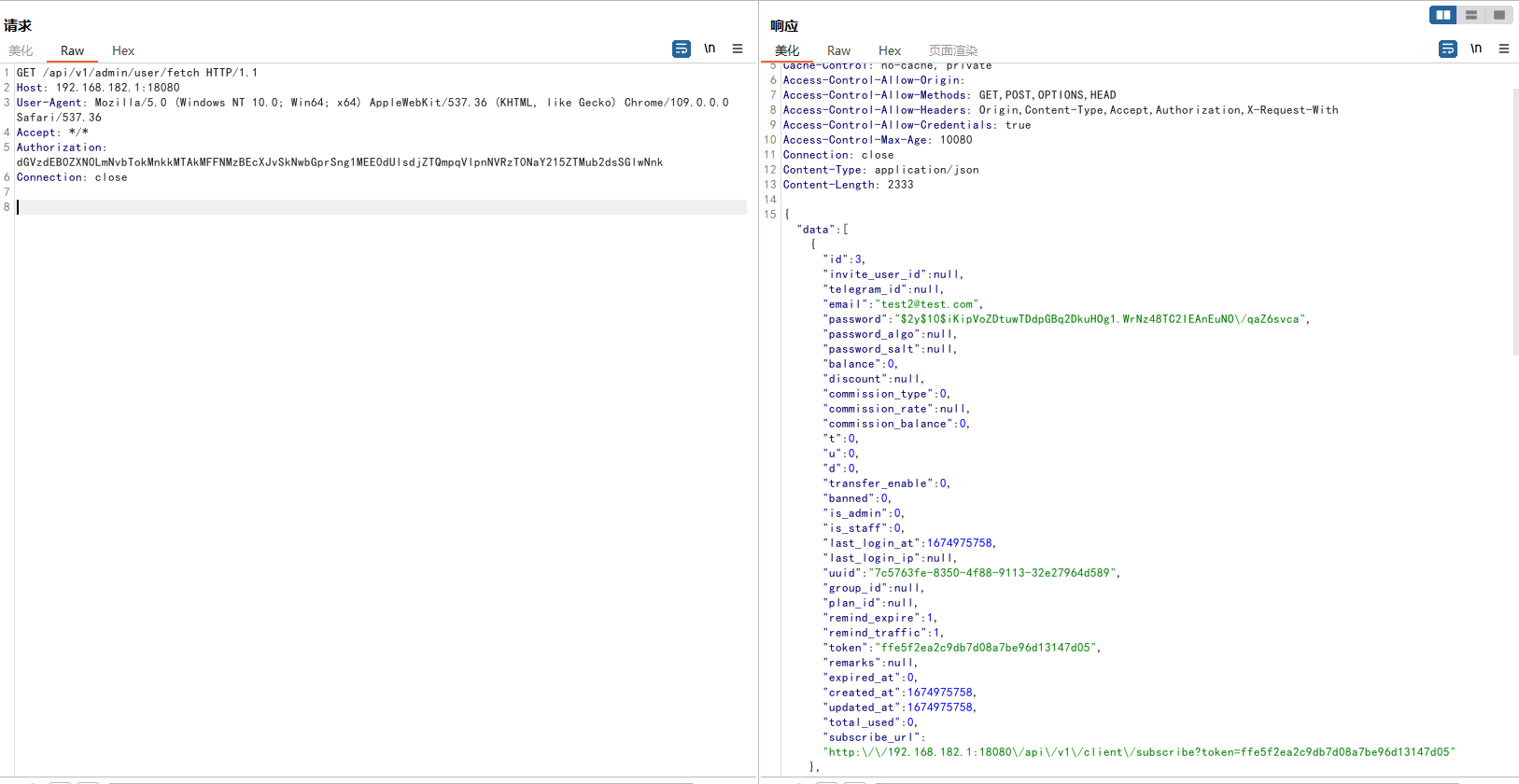Toggle word wrap in request panel
Image resolution: width=1519 pixels, height=784 pixels.
pos(682,49)
